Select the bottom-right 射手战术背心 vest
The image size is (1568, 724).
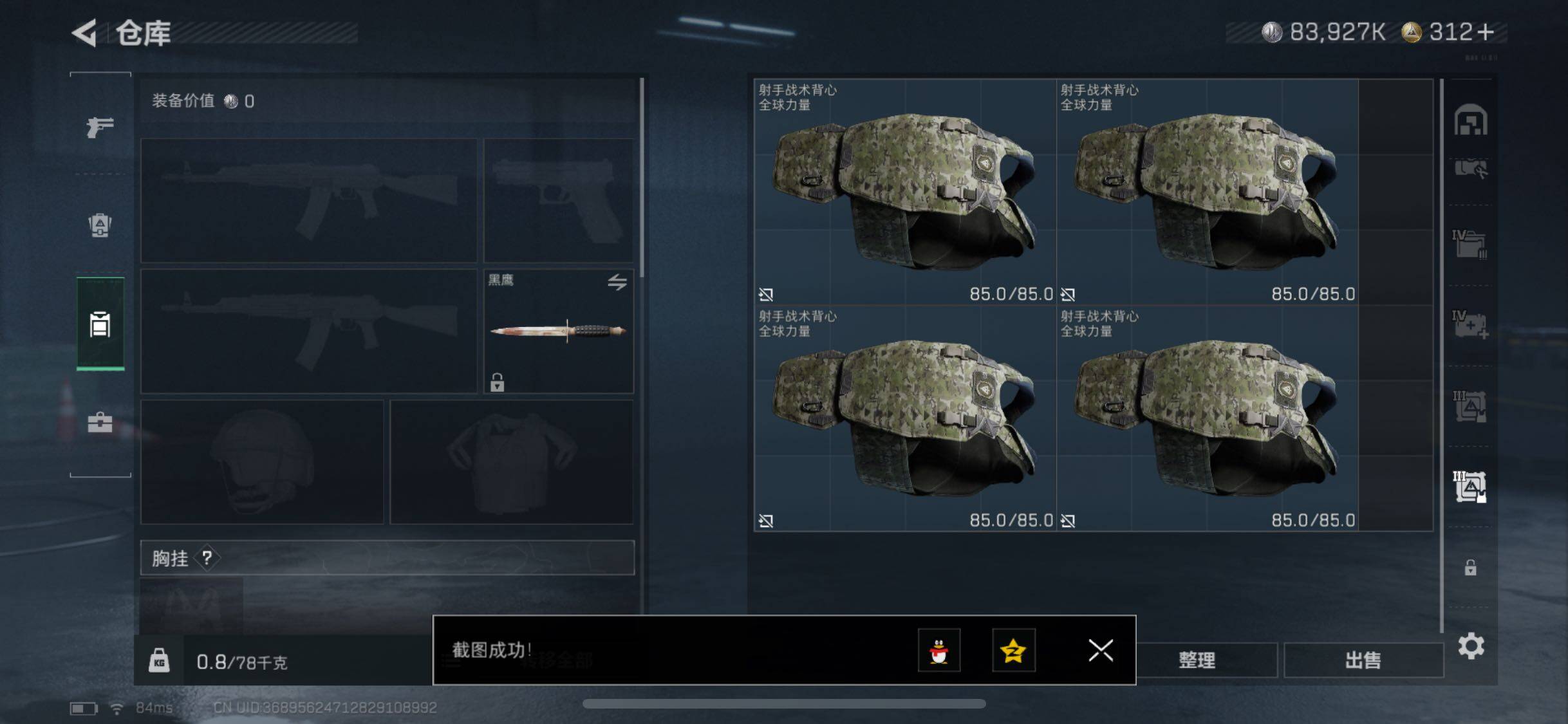pos(1207,418)
